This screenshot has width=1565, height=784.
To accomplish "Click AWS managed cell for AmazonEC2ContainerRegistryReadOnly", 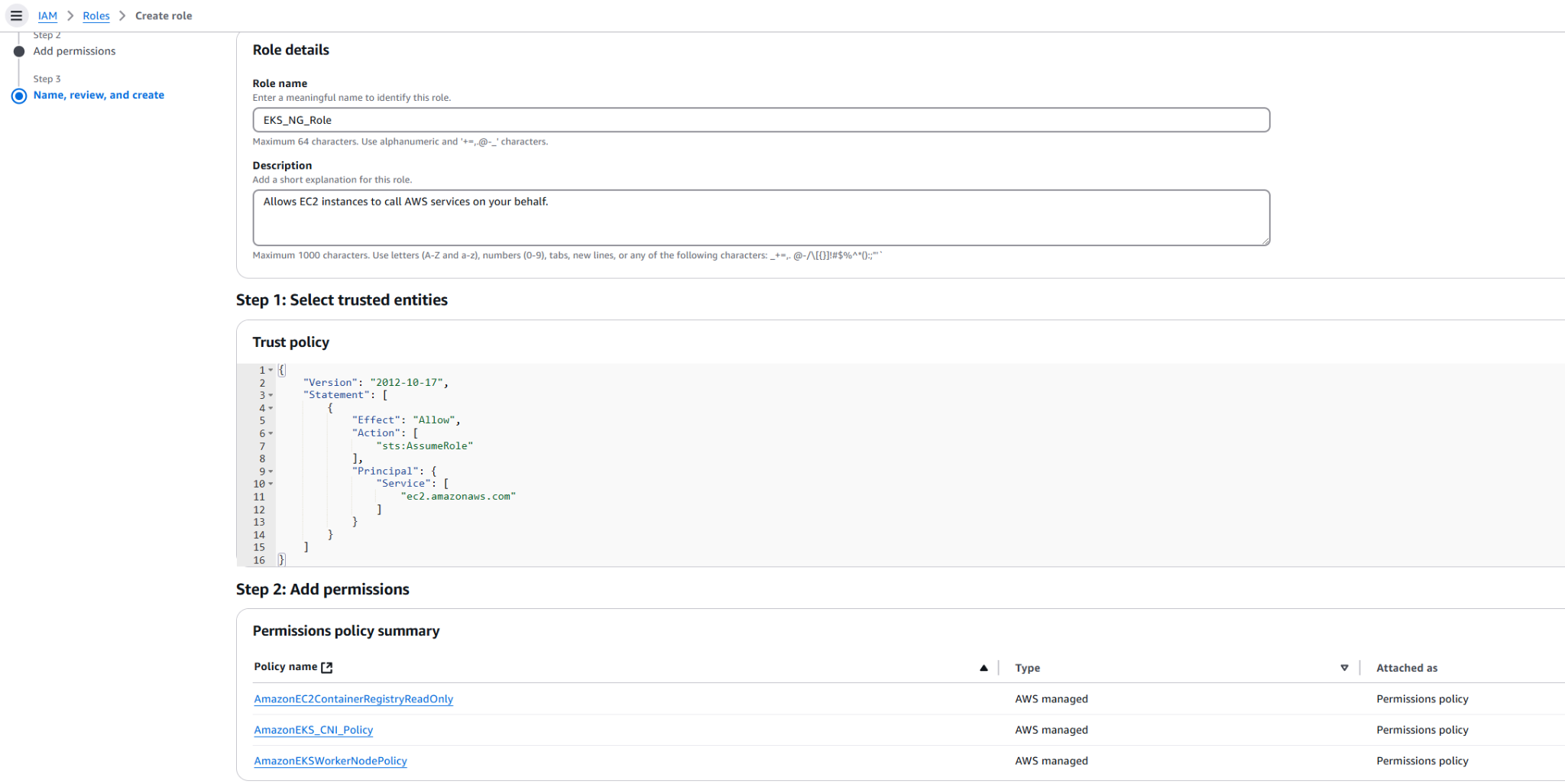I will (1051, 698).
